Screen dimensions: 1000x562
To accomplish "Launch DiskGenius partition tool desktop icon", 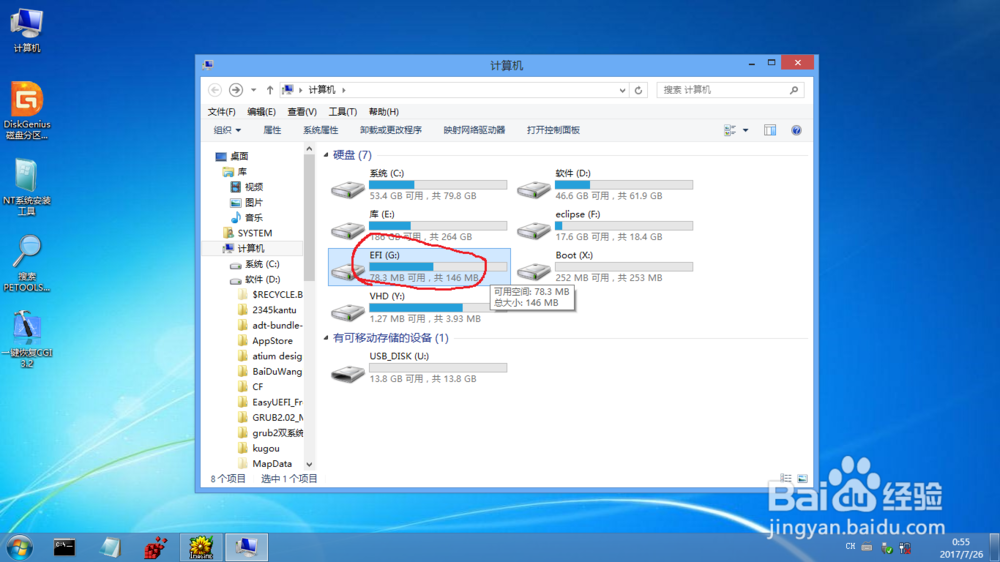I will (x=26, y=110).
